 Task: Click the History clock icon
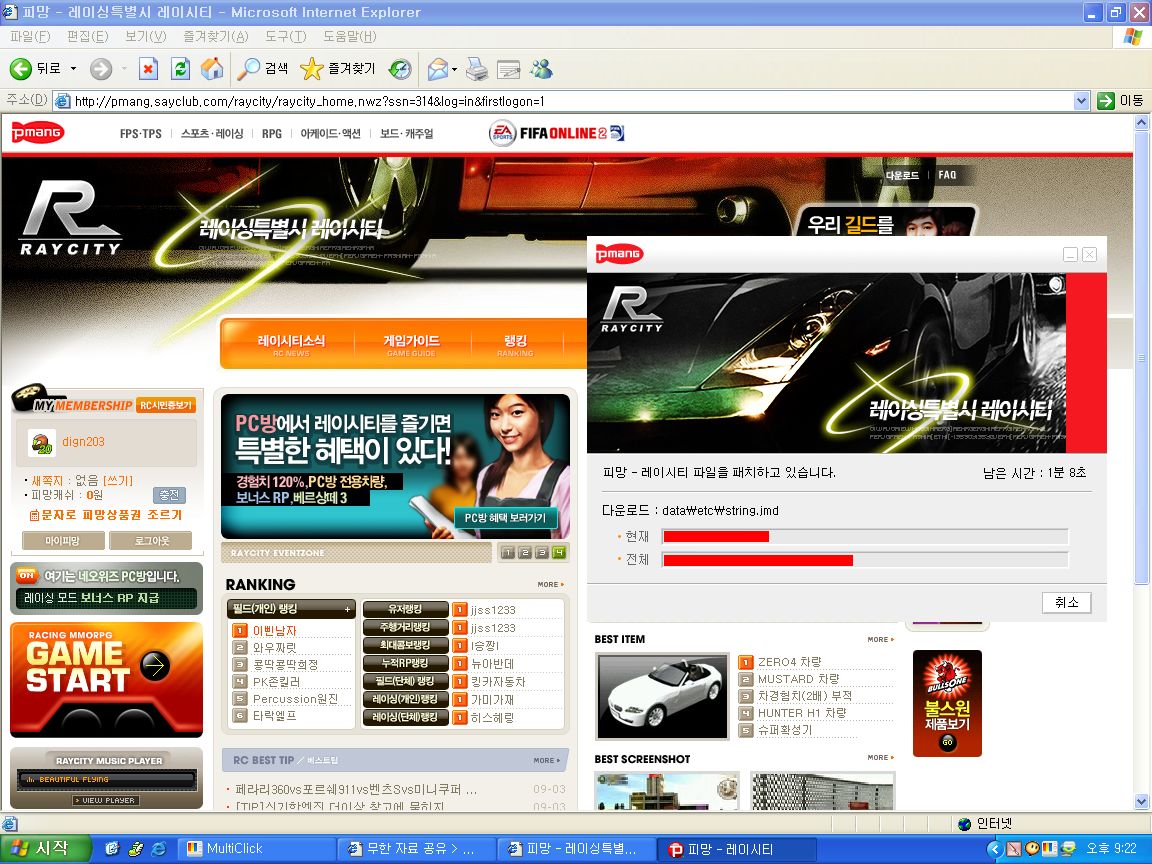[x=400, y=69]
